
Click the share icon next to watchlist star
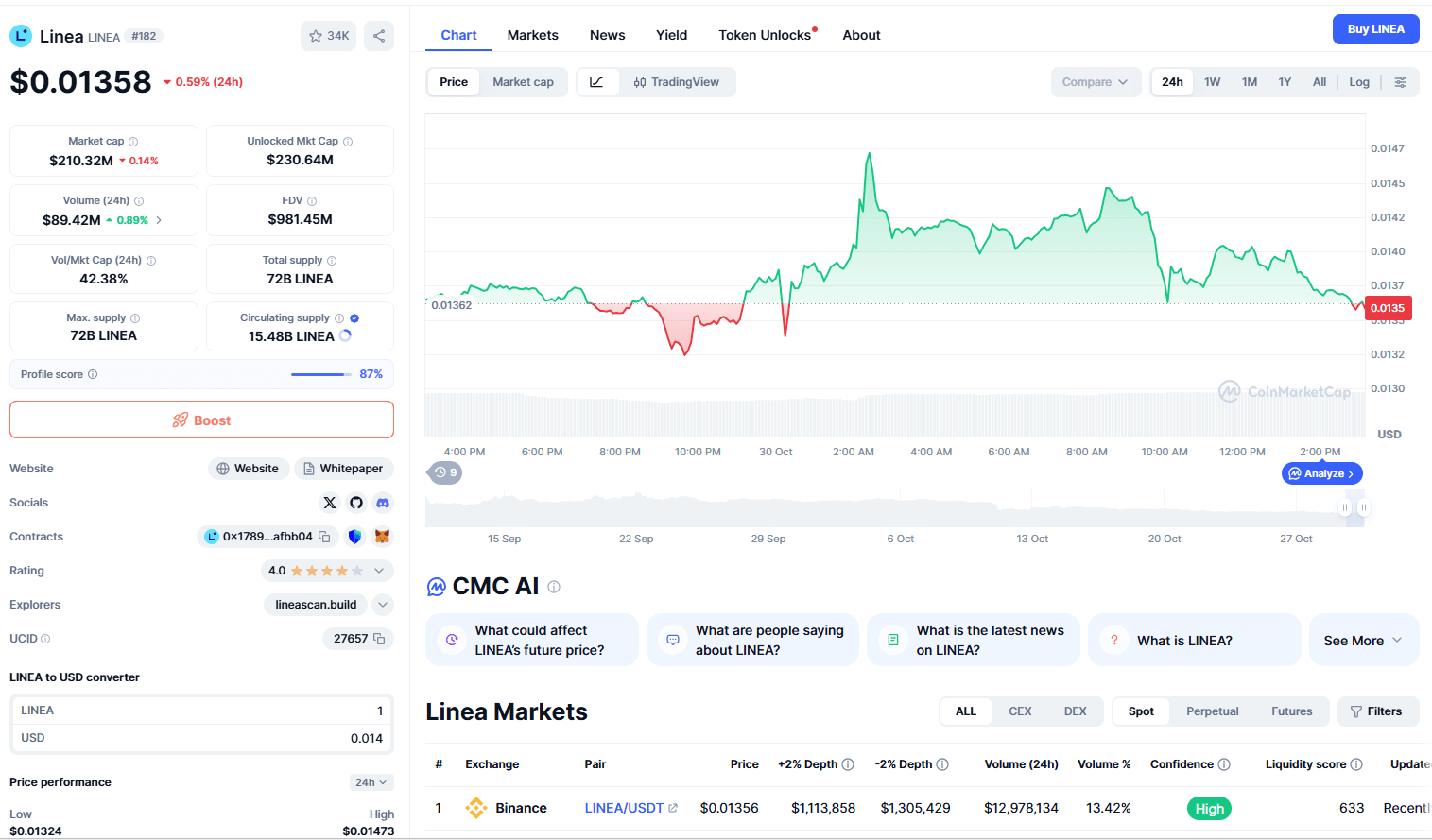379,36
